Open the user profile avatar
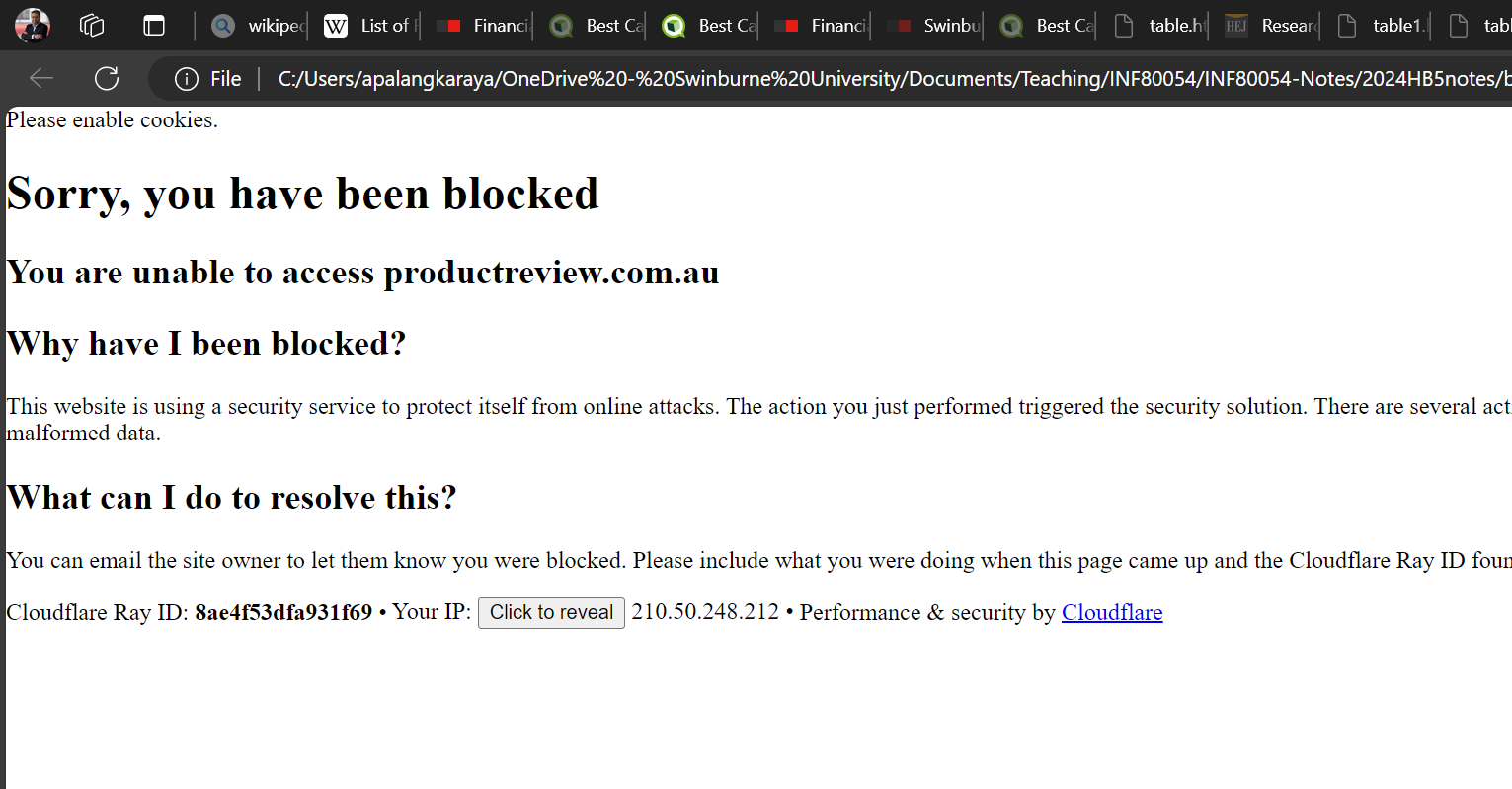The width and height of the screenshot is (1512, 789). click(x=33, y=26)
